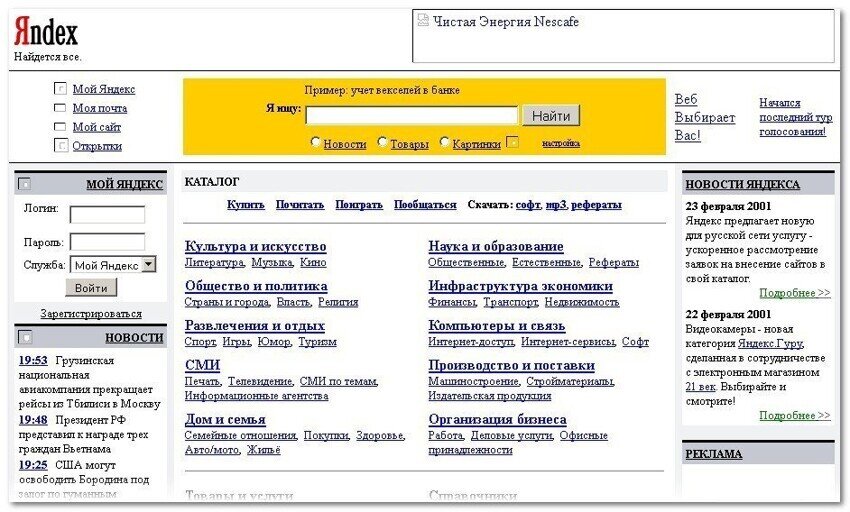Click the Кино subcategory link
The image size is (850, 512).
(x=313, y=263)
